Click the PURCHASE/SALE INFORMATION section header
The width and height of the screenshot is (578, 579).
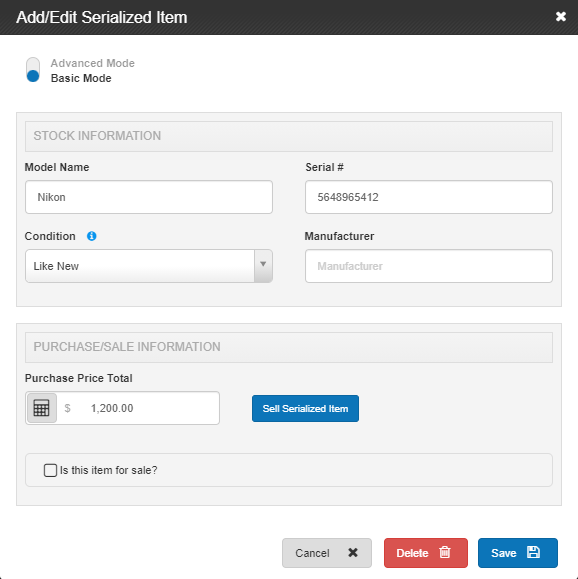(289, 347)
